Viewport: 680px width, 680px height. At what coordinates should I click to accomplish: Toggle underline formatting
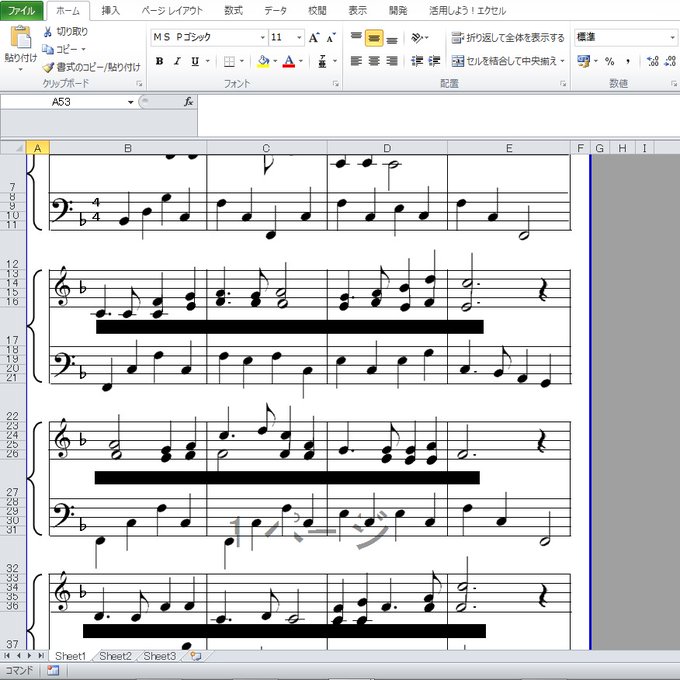[195, 62]
